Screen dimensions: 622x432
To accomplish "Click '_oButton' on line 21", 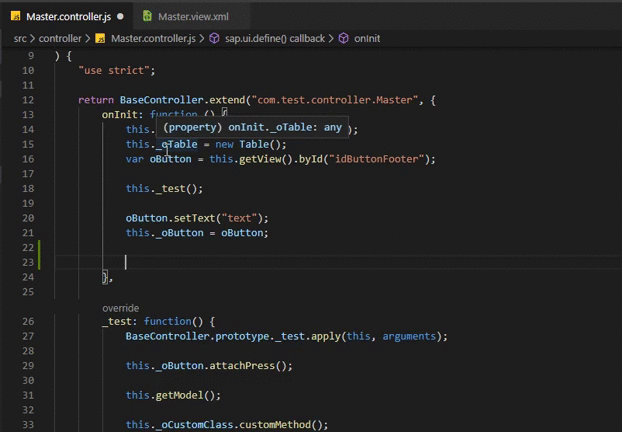I will (x=179, y=233).
